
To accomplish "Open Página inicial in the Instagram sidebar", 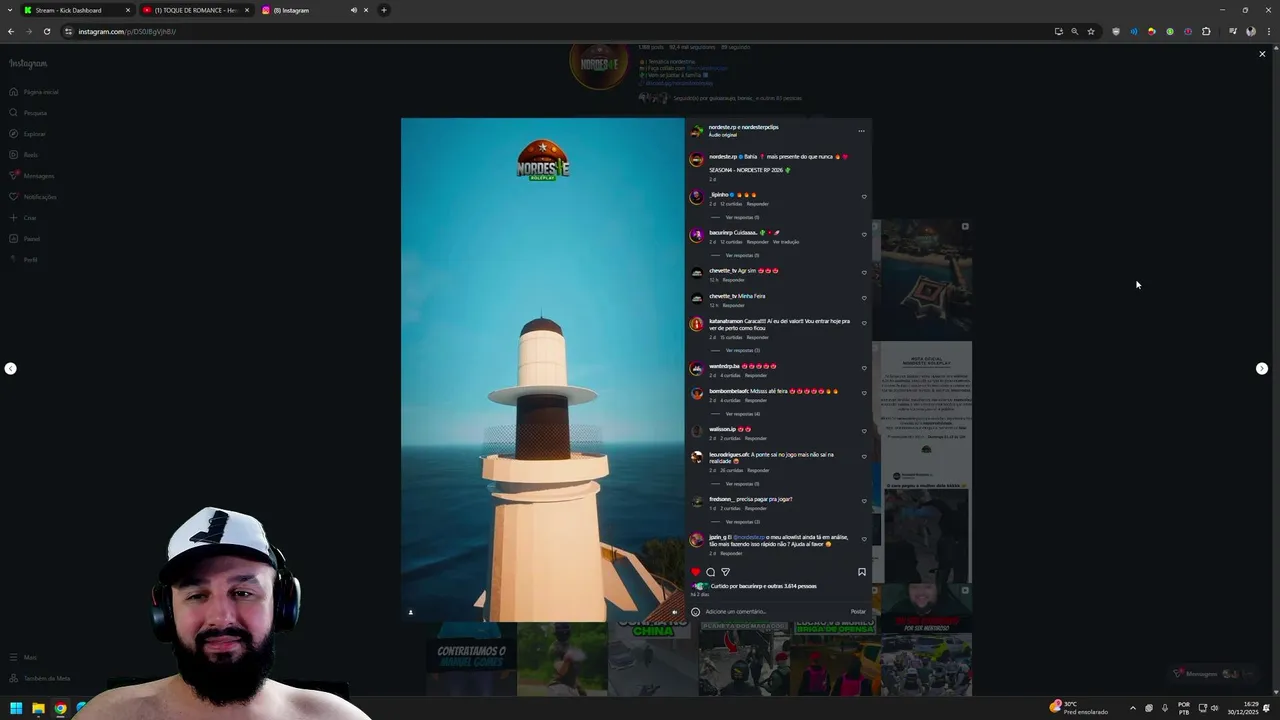I will [x=34, y=92].
